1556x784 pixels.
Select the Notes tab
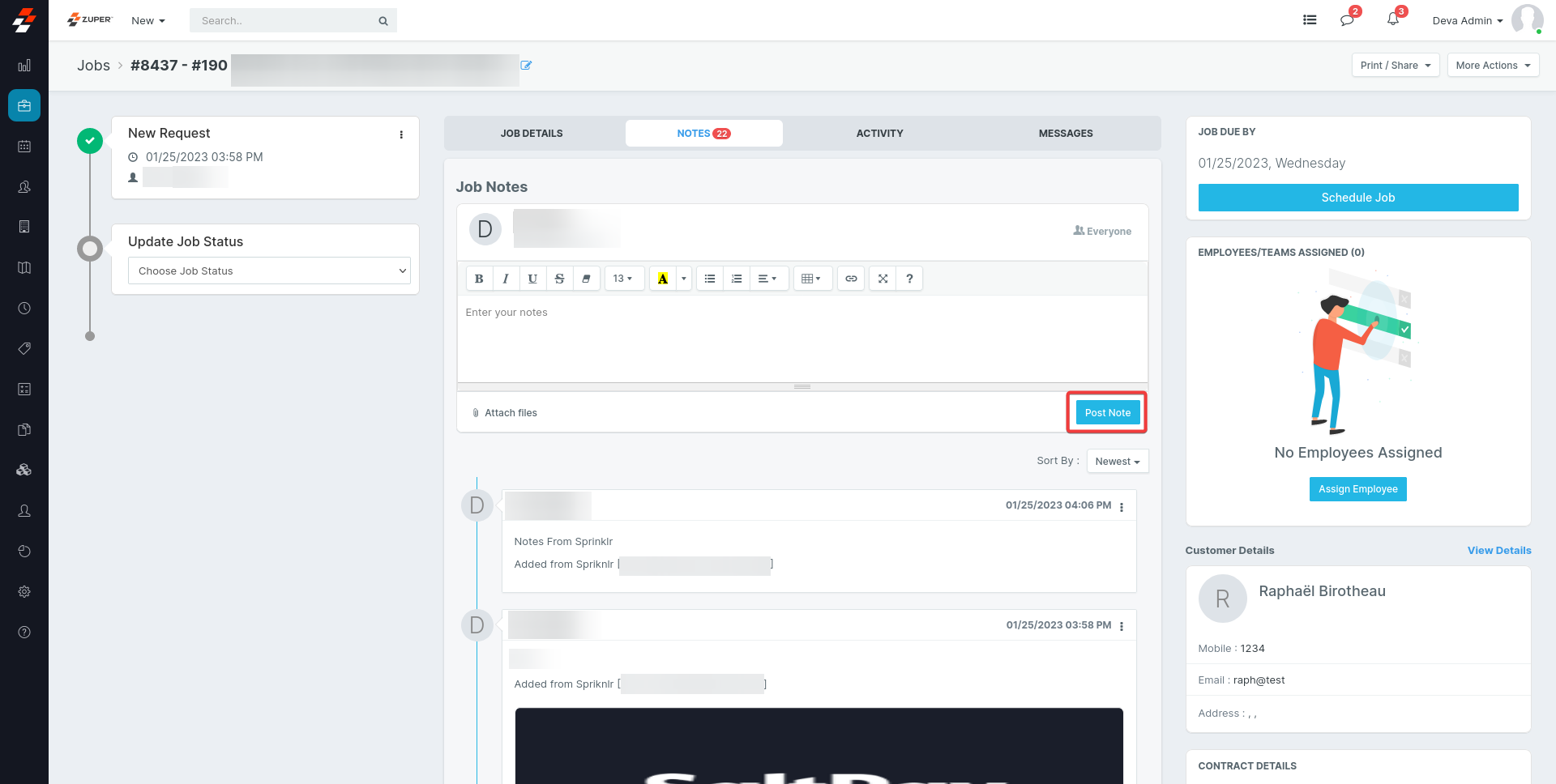point(703,134)
